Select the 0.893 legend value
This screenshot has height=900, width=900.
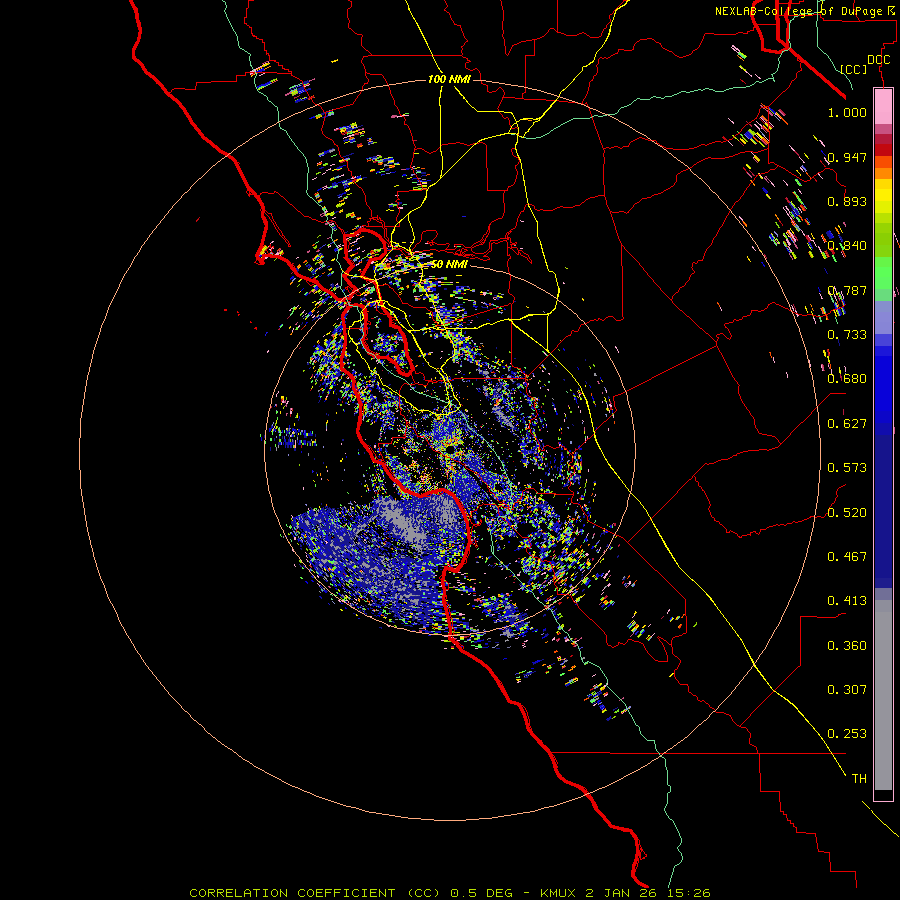(847, 201)
